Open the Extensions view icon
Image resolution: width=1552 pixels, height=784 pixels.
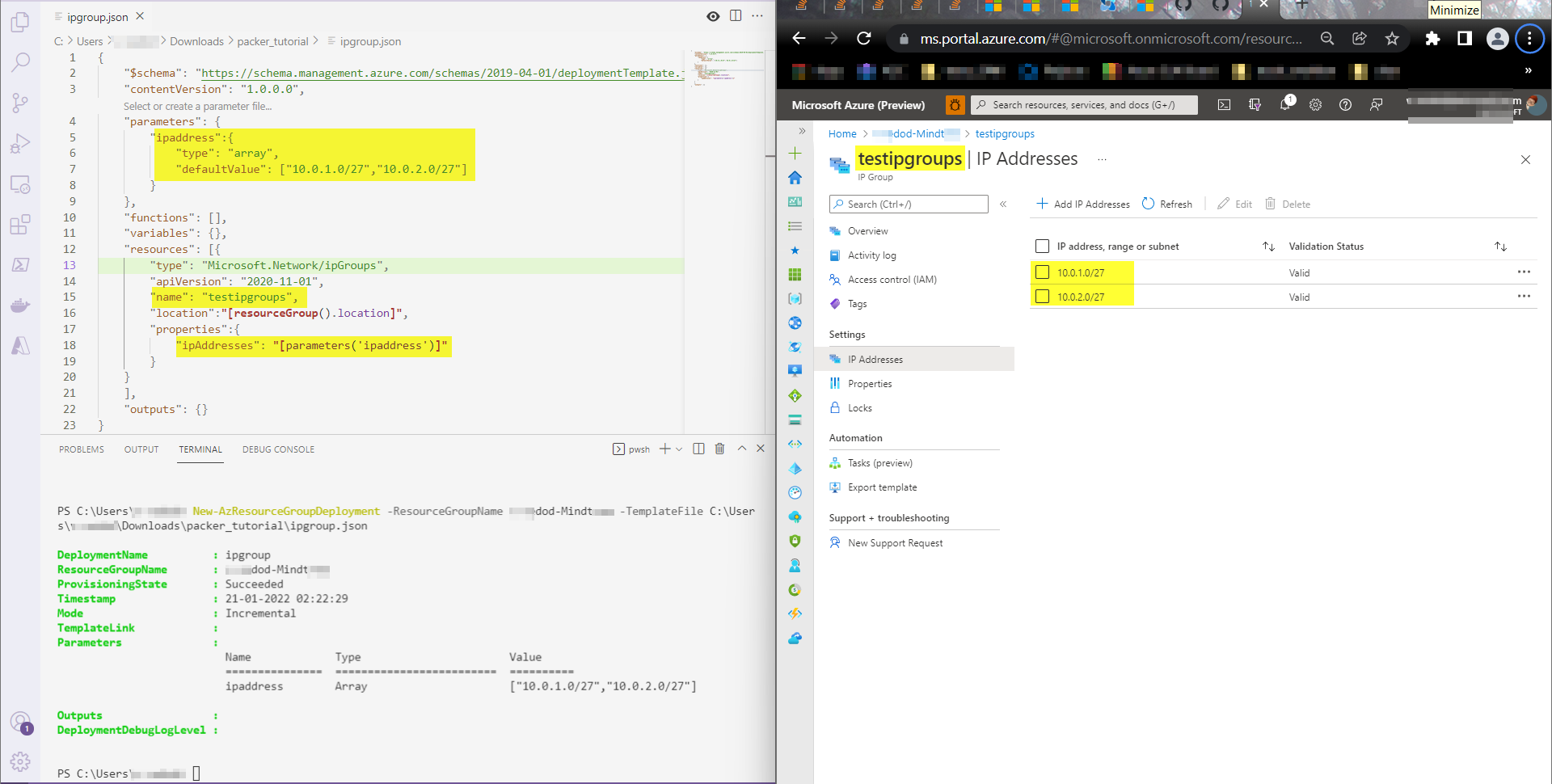[x=20, y=224]
